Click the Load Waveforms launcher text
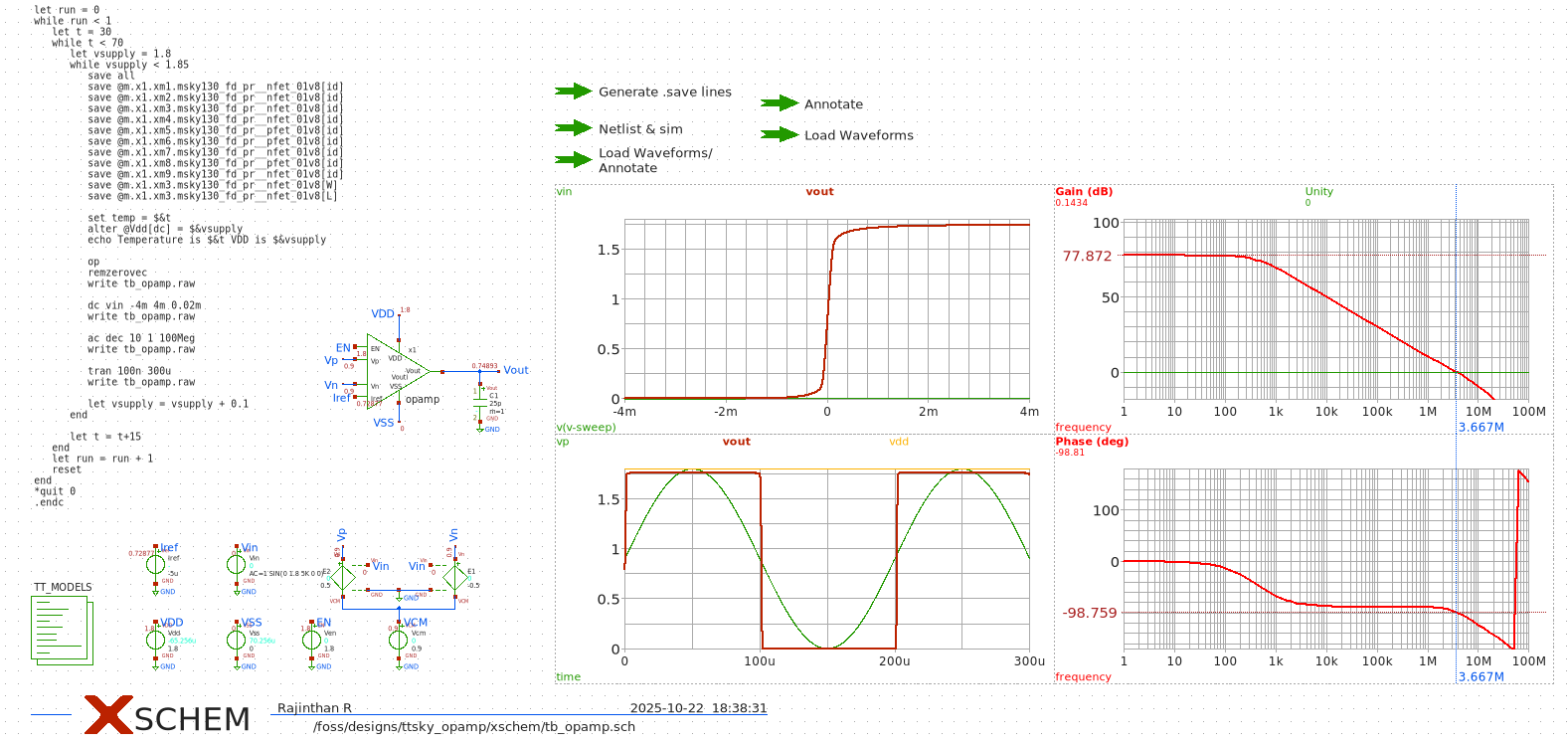 click(x=859, y=135)
